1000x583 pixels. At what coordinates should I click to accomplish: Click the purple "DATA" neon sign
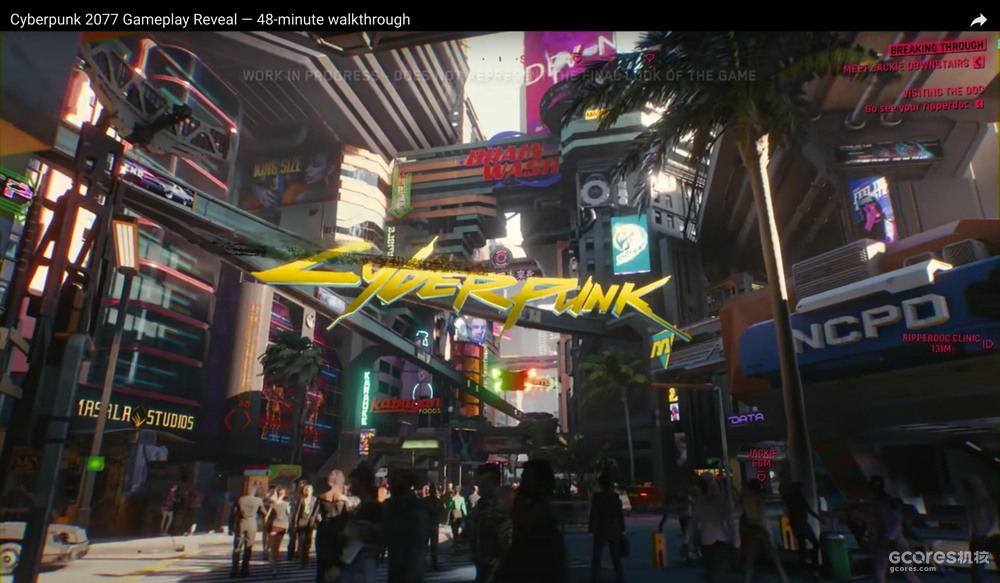[746, 418]
